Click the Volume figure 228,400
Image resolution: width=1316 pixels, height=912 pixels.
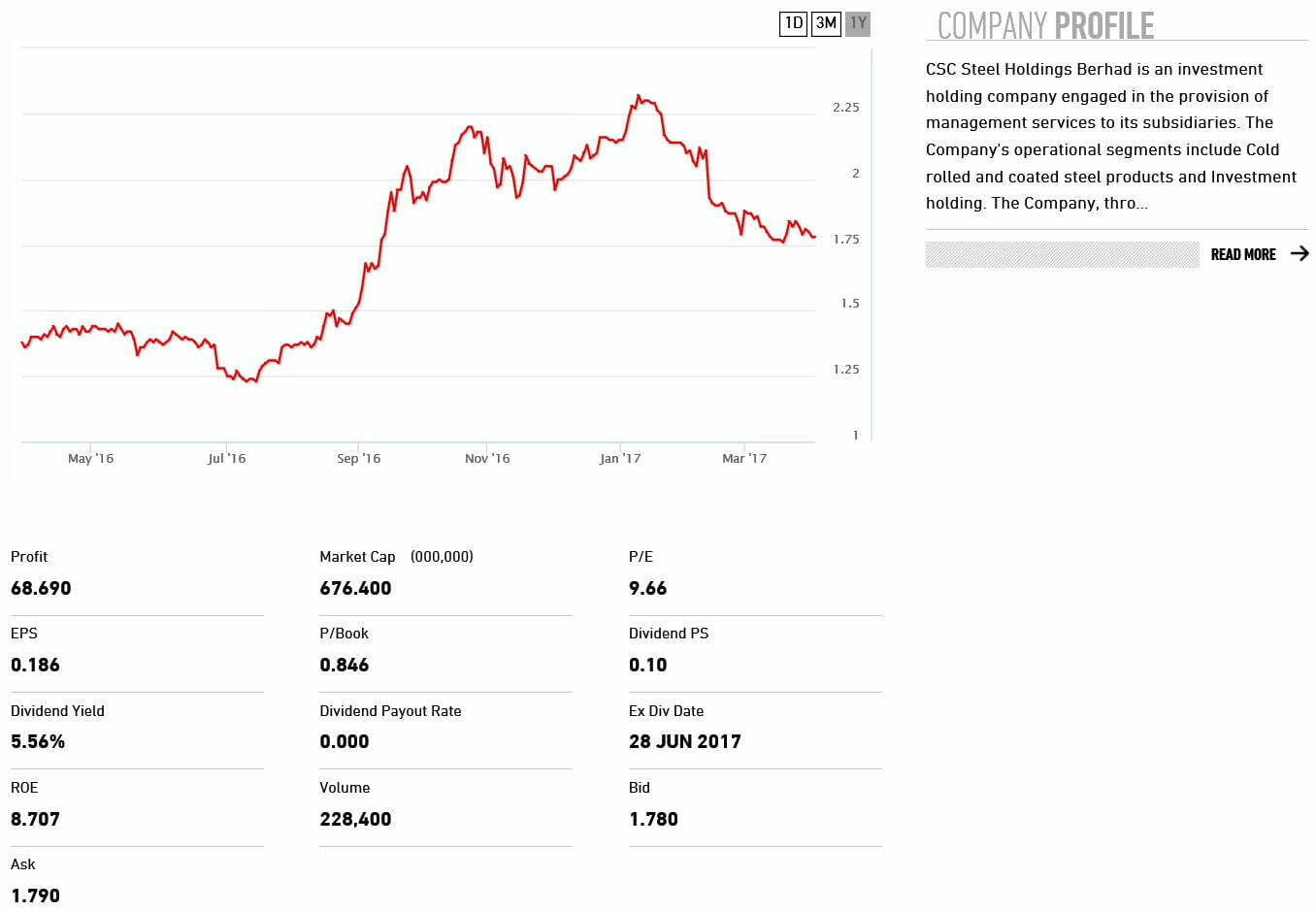pos(355,819)
